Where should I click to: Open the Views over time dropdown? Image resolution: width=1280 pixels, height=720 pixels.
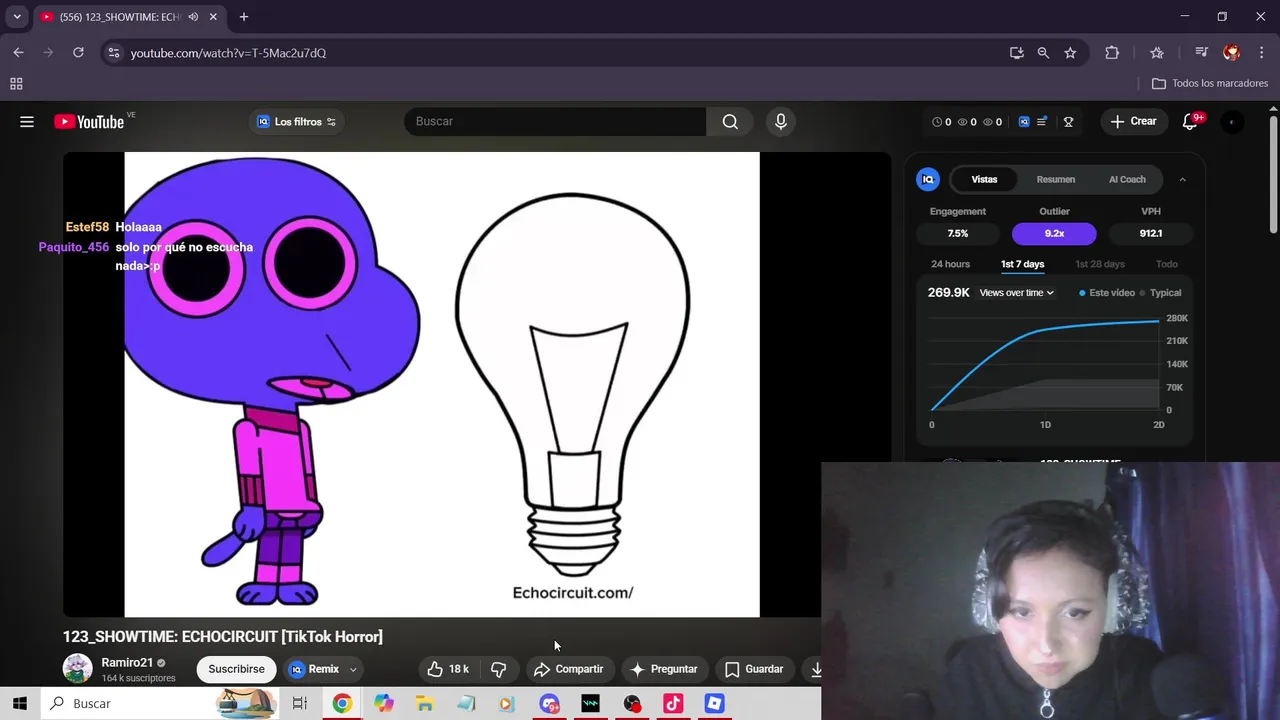(x=1017, y=293)
